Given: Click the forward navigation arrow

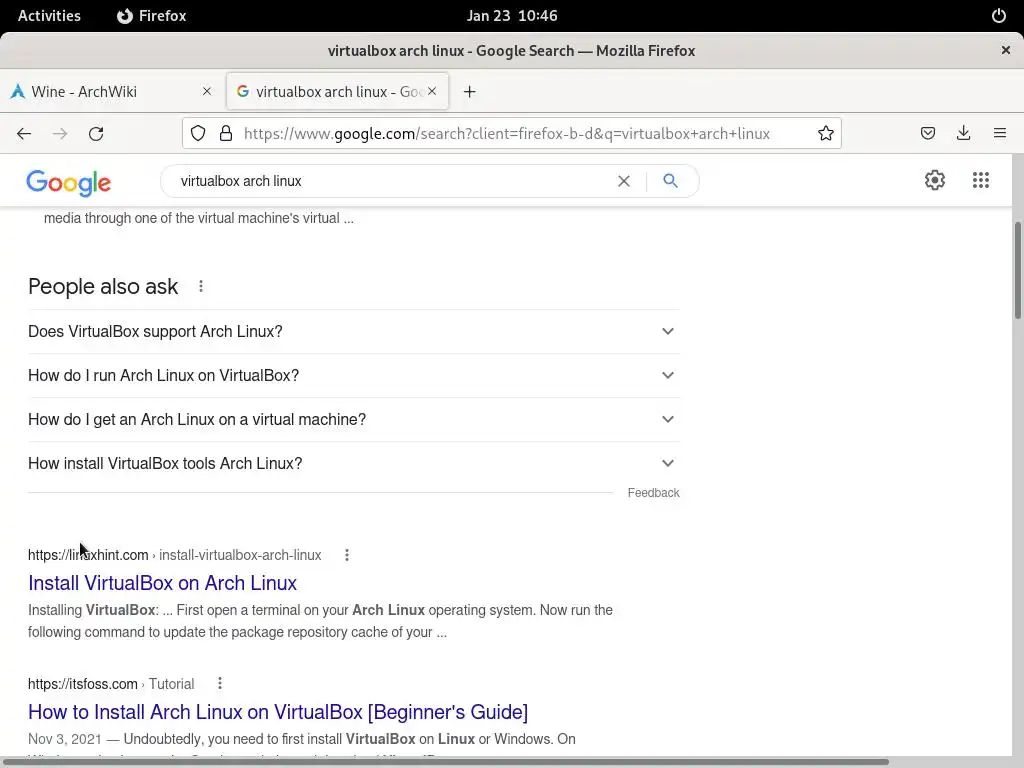Looking at the screenshot, I should coord(60,134).
